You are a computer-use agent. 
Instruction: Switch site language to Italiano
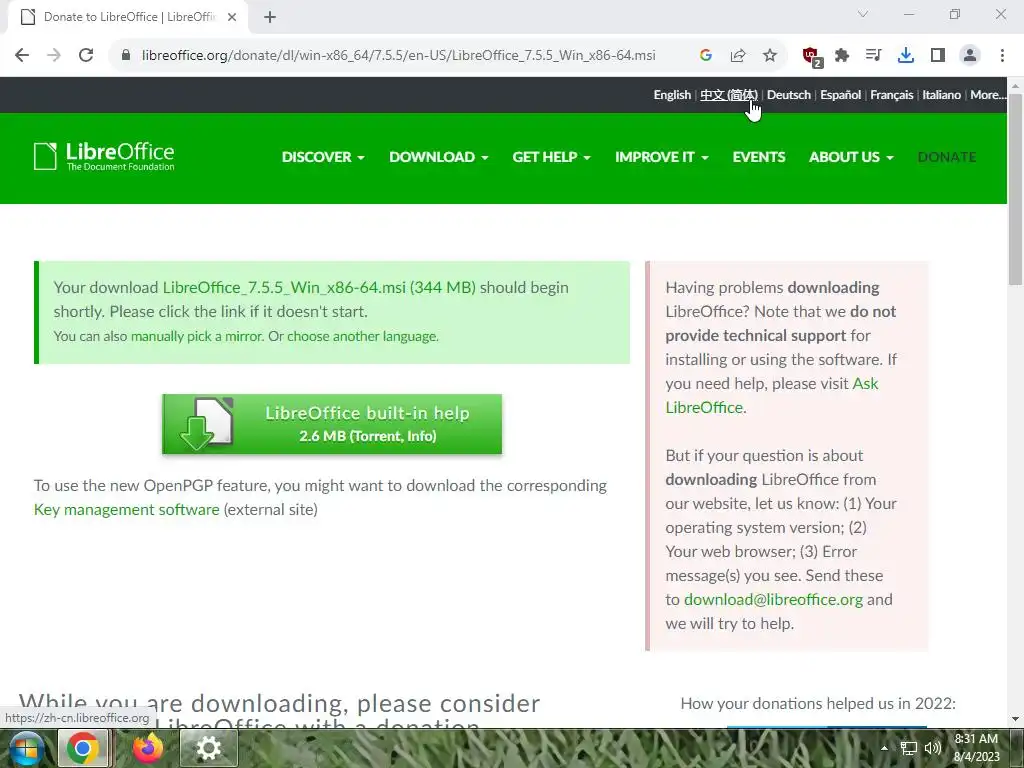coord(942,95)
